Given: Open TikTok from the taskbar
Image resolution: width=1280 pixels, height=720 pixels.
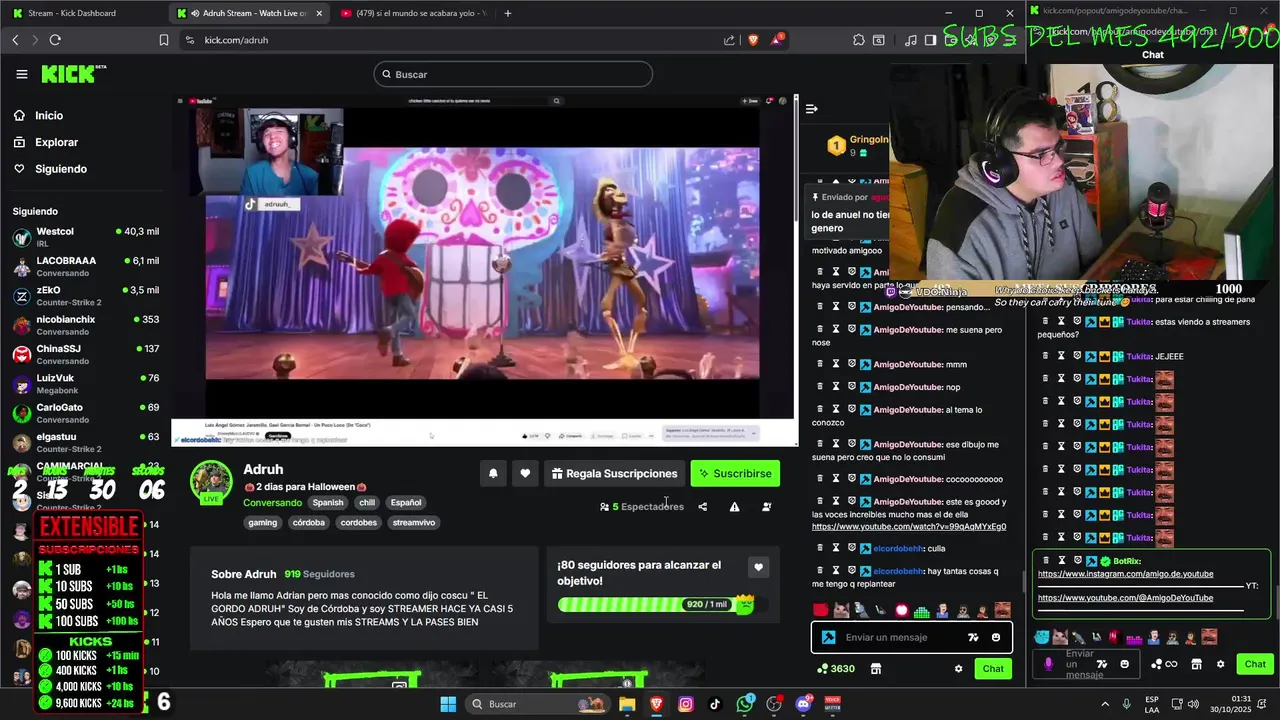Looking at the screenshot, I should tap(715, 704).
